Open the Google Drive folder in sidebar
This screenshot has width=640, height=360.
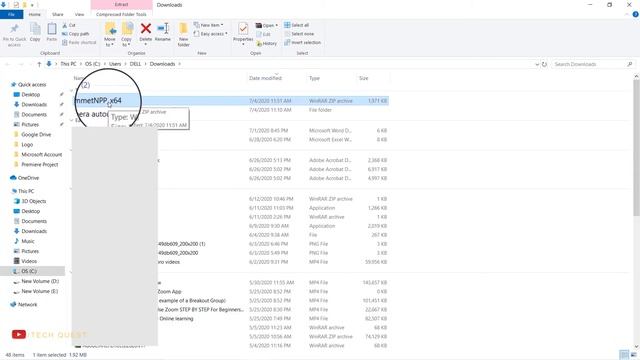point(36,134)
